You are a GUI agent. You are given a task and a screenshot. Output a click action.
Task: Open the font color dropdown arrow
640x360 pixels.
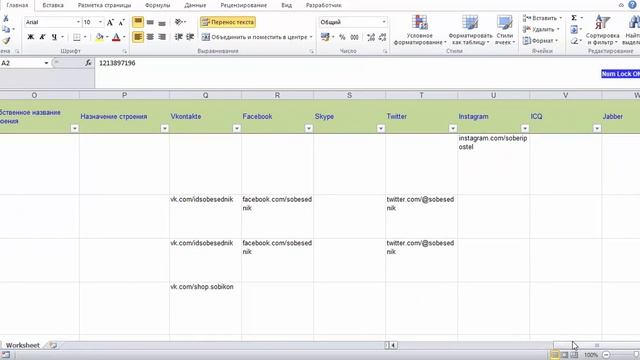(124, 37)
